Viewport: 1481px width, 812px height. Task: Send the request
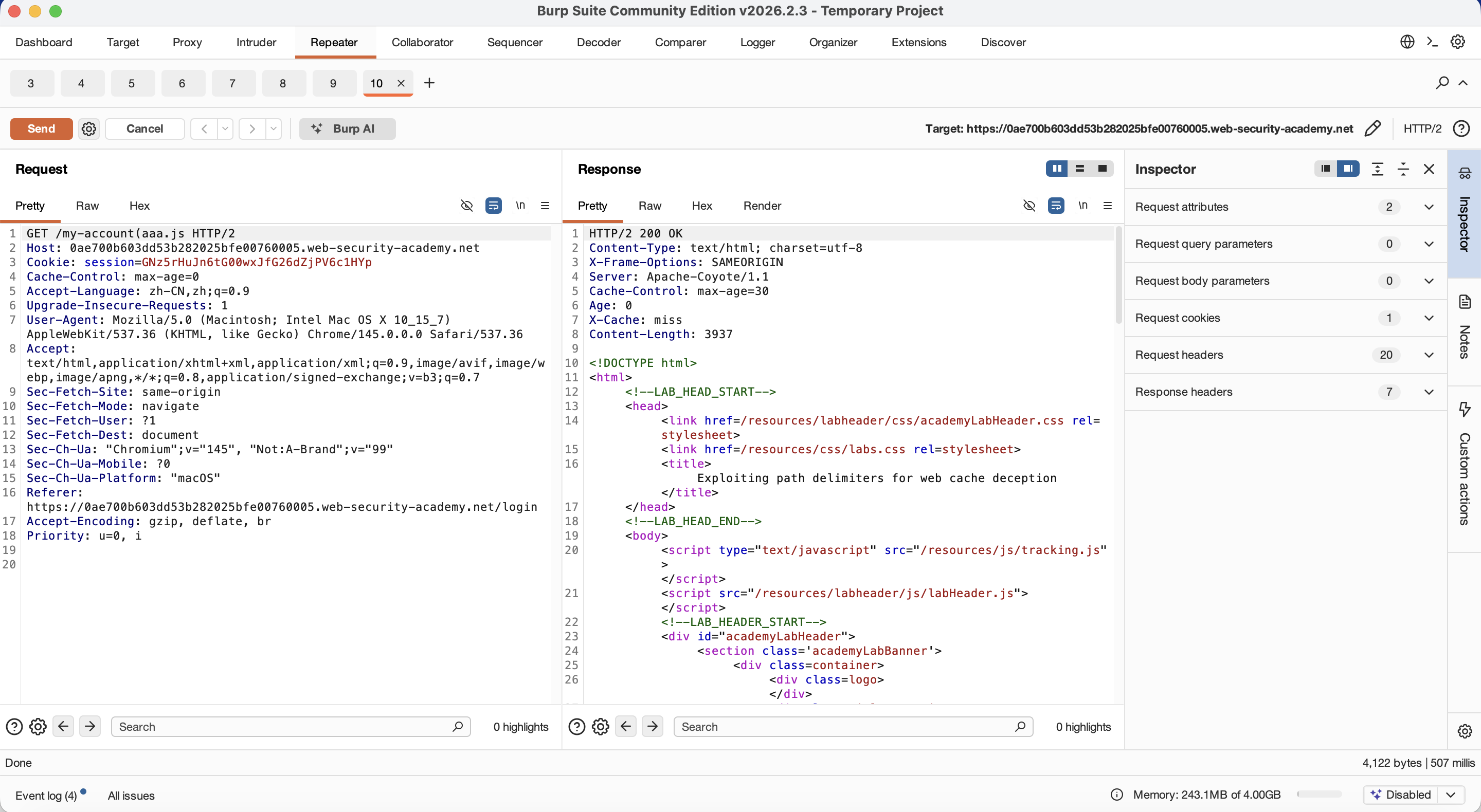click(41, 128)
